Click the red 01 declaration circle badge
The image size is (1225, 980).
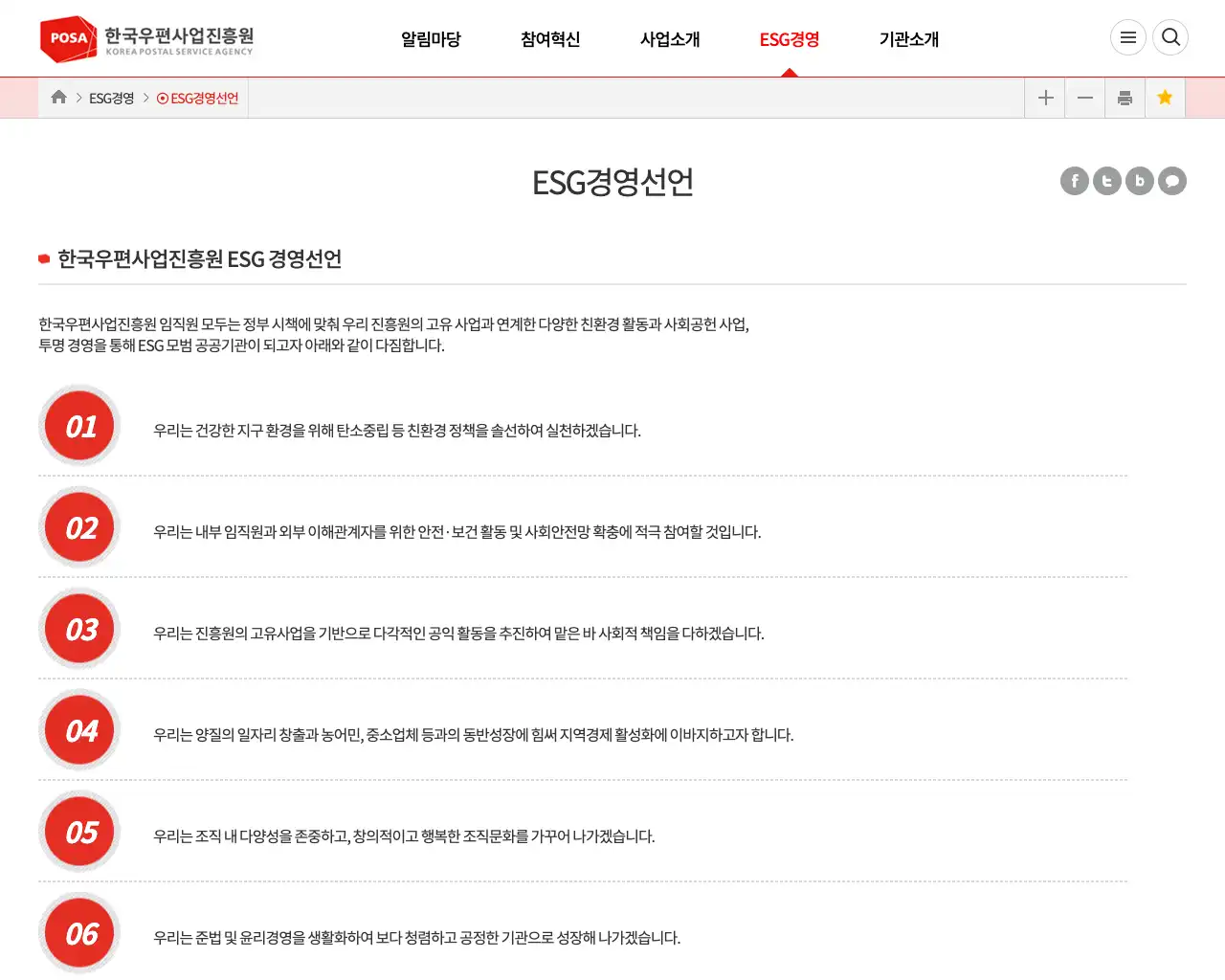(78, 425)
